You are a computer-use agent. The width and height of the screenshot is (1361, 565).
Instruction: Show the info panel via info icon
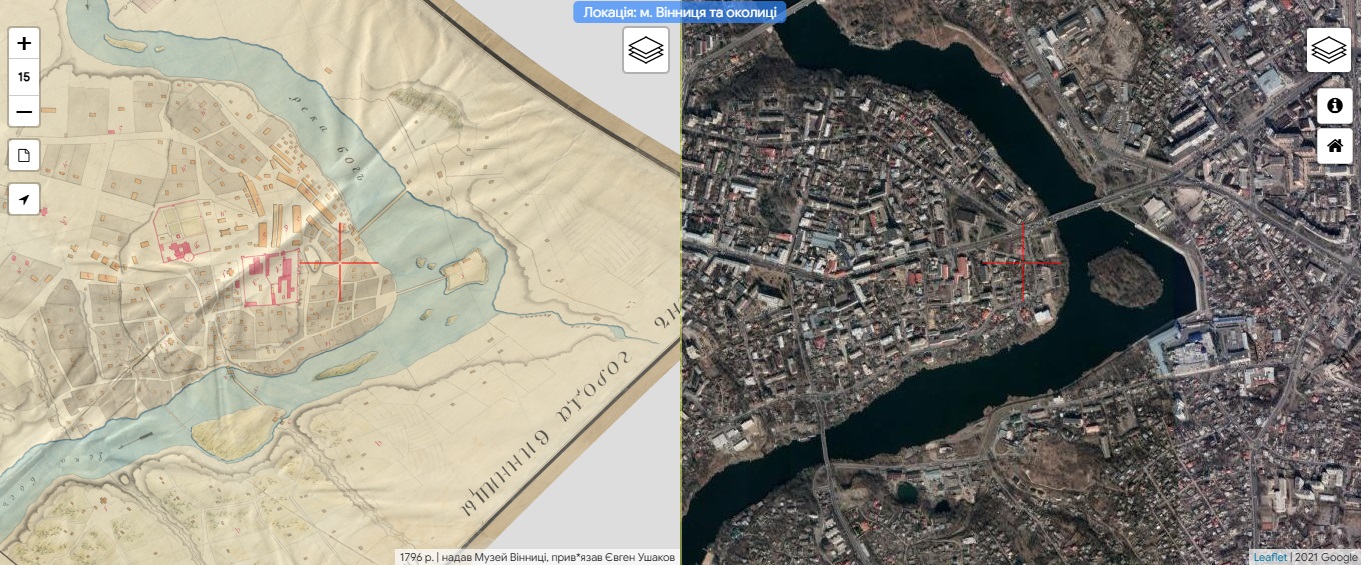(x=1334, y=105)
